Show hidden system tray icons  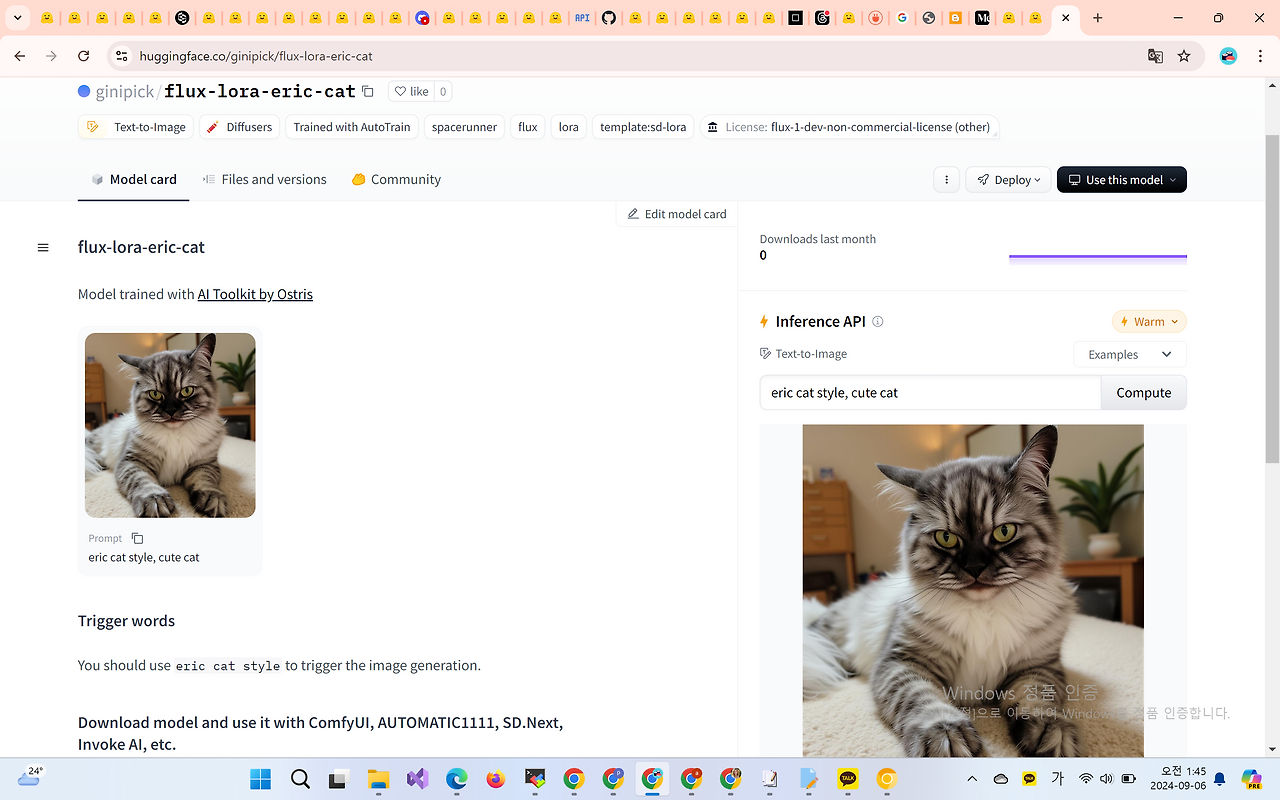[x=972, y=779]
